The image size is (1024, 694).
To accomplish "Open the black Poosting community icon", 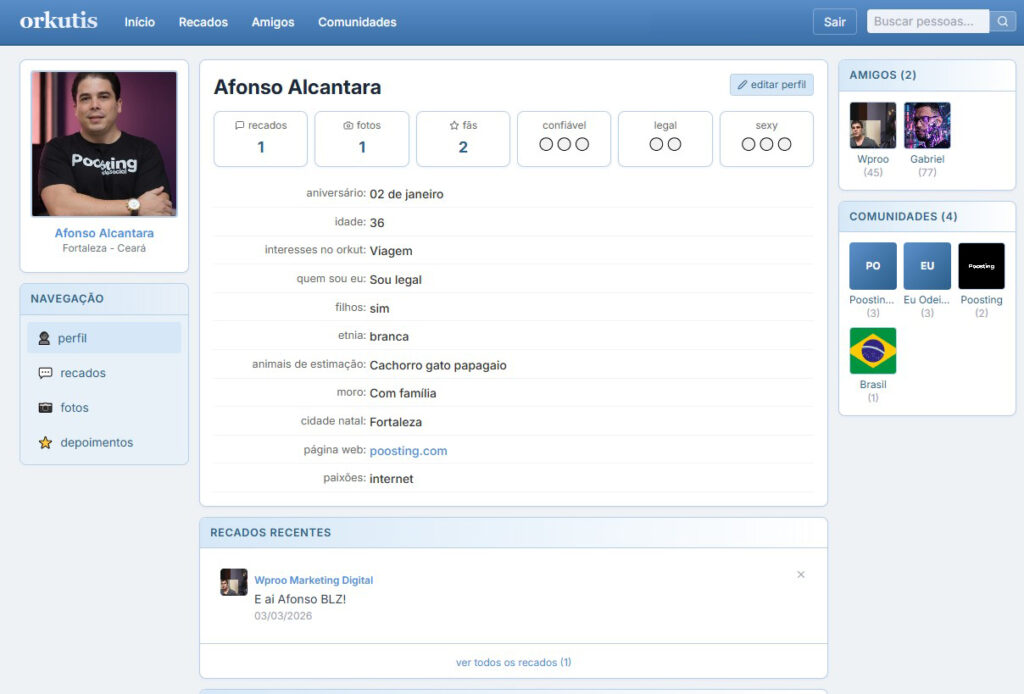I will pos(981,266).
